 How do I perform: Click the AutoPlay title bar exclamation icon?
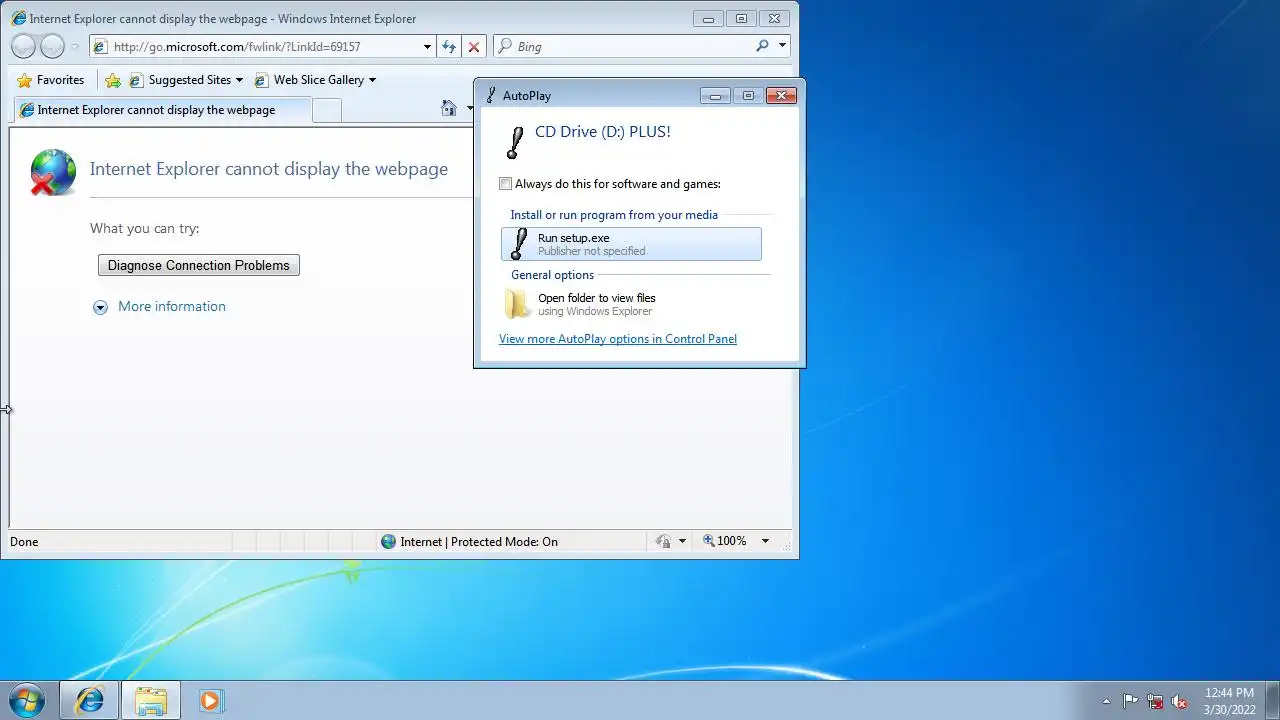tap(490, 96)
